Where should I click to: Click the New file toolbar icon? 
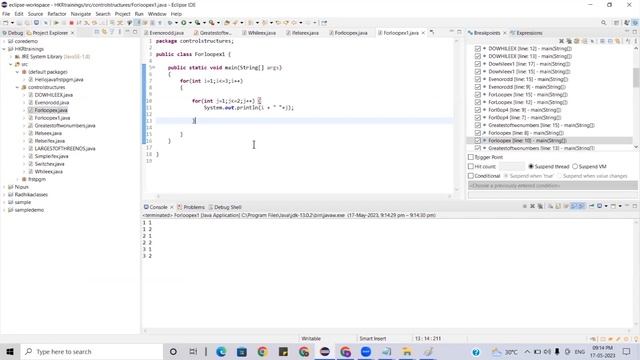[x=5, y=23]
